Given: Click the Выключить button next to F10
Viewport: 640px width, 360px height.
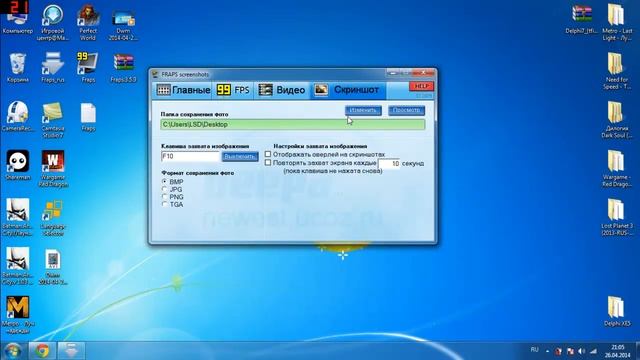Looking at the screenshot, I should coord(240,156).
